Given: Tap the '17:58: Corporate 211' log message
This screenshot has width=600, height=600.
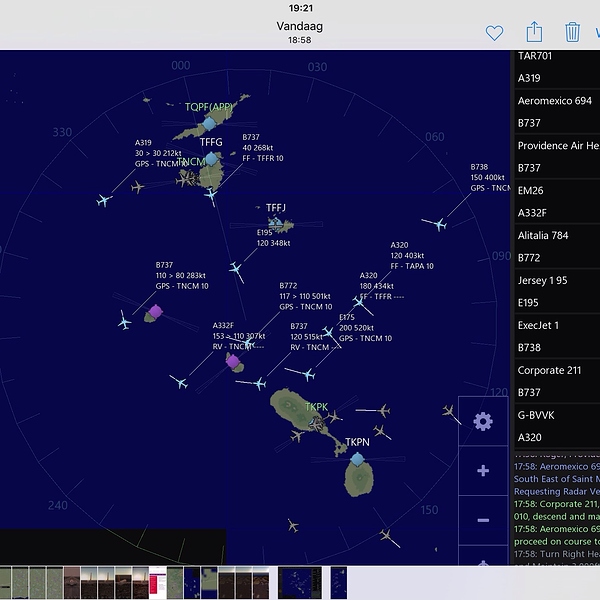Looking at the screenshot, I should 557,510.
